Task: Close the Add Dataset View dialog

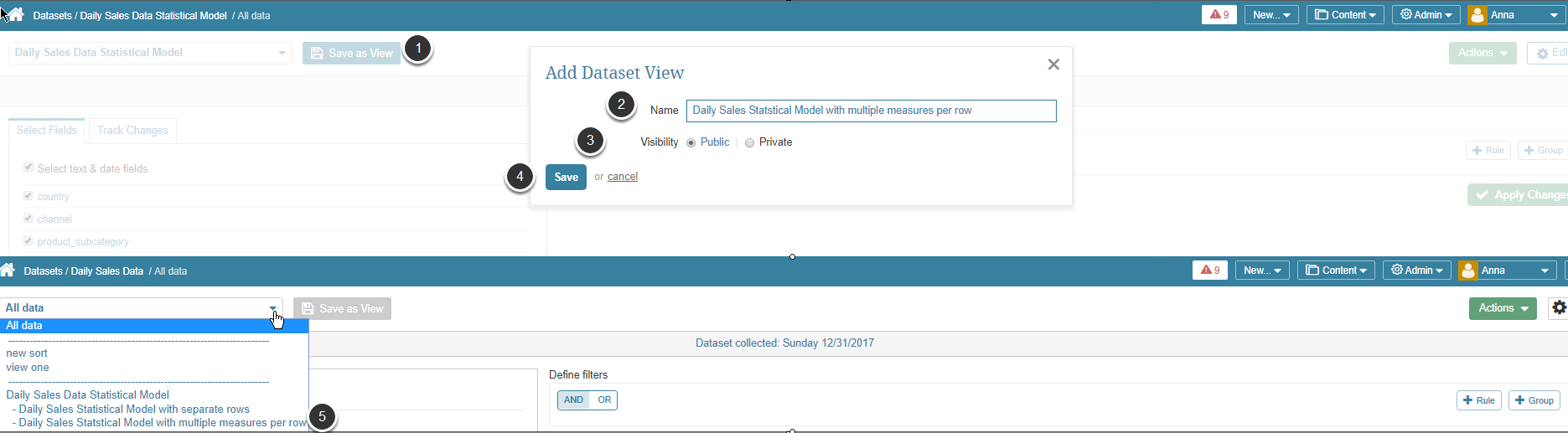Action: point(1053,64)
